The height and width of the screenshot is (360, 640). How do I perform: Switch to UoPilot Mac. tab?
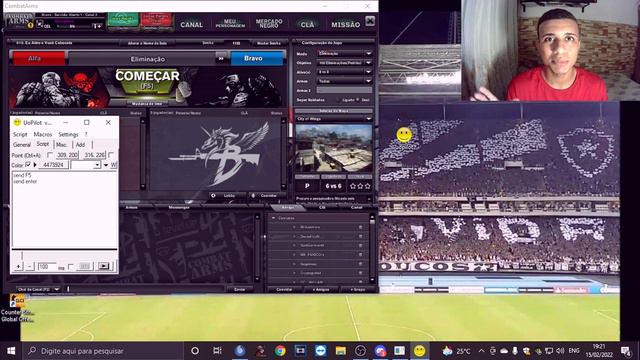(62, 144)
